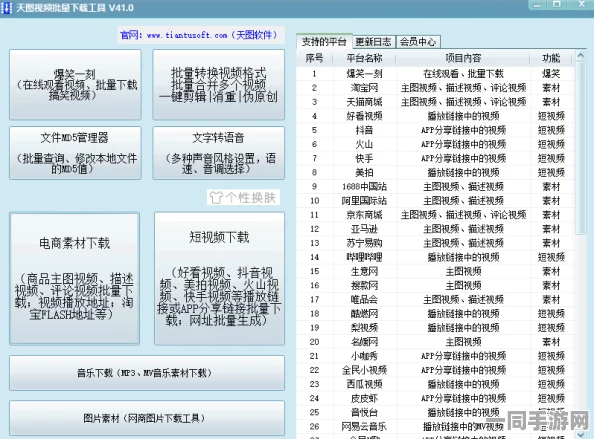
Task: Switch to the 支持的平台 tab
Action: (x=324, y=42)
